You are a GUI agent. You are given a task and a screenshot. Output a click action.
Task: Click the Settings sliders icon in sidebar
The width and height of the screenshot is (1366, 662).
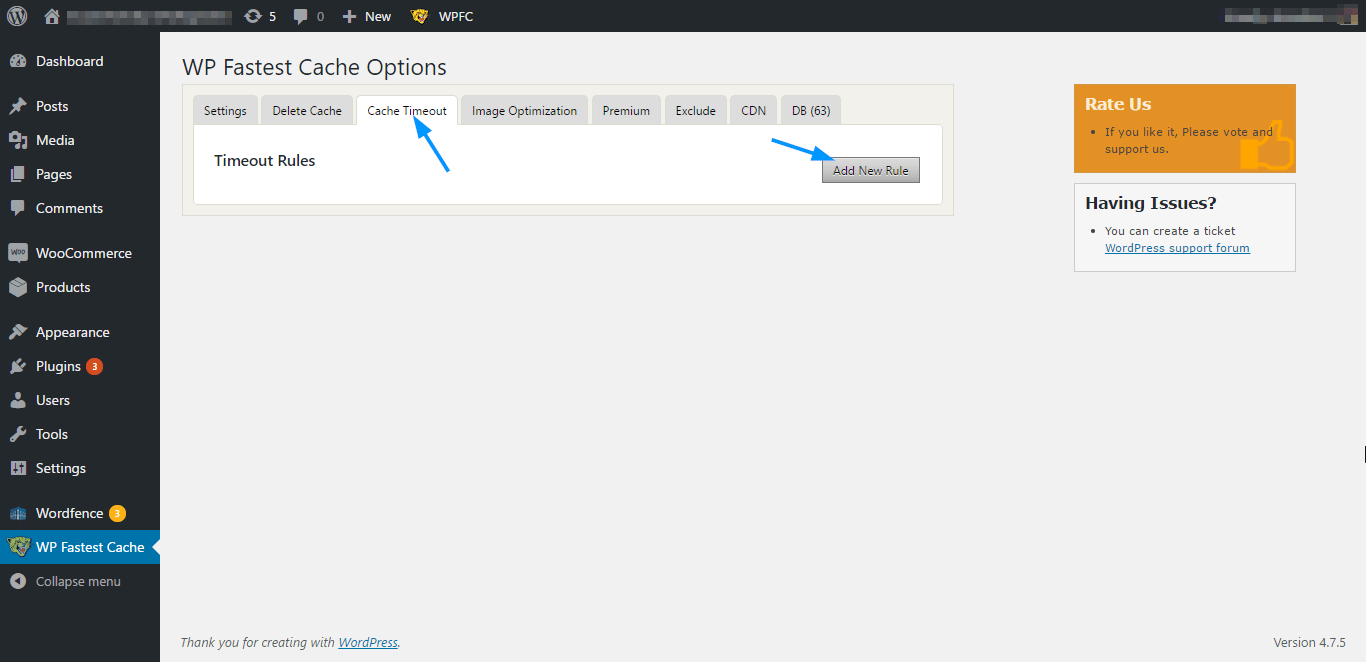pyautogui.click(x=18, y=468)
